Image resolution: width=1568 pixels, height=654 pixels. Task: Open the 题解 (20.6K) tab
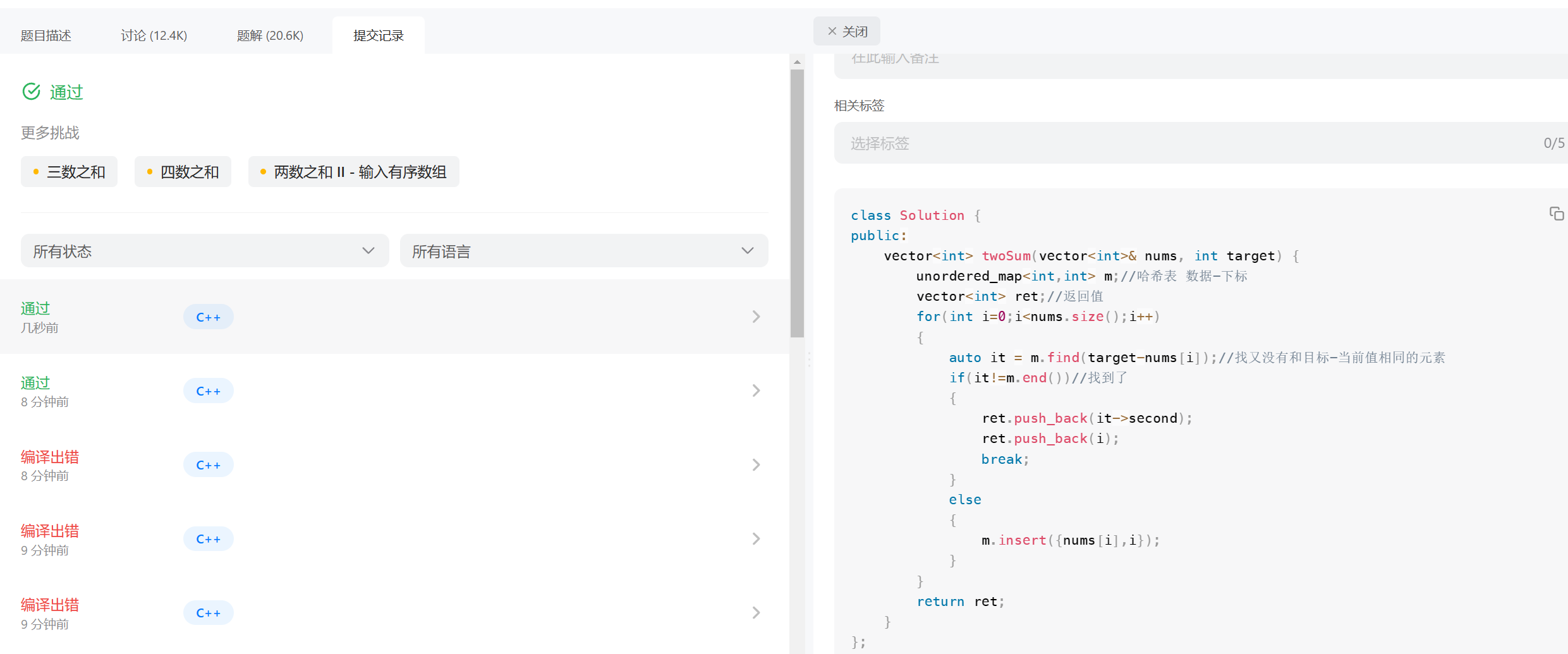[270, 35]
